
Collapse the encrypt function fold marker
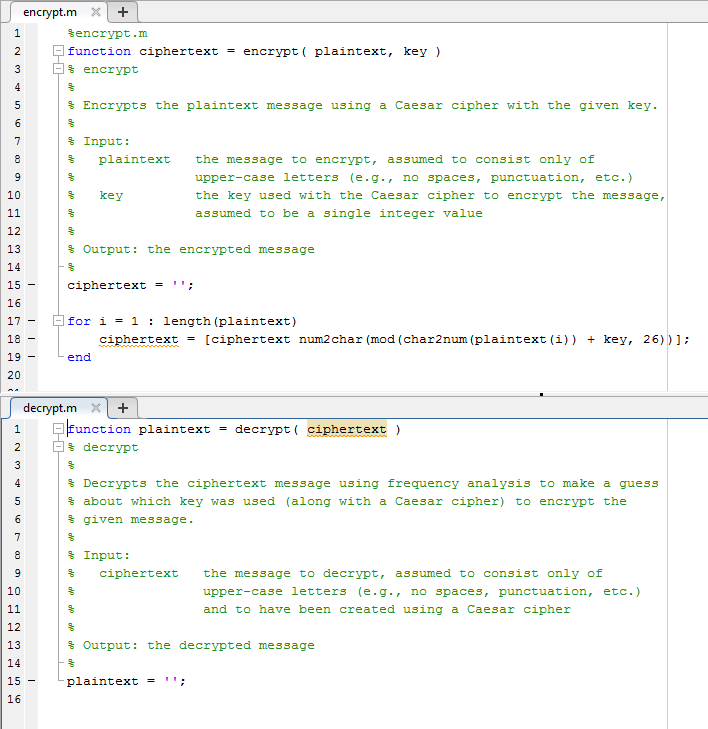(x=58, y=51)
